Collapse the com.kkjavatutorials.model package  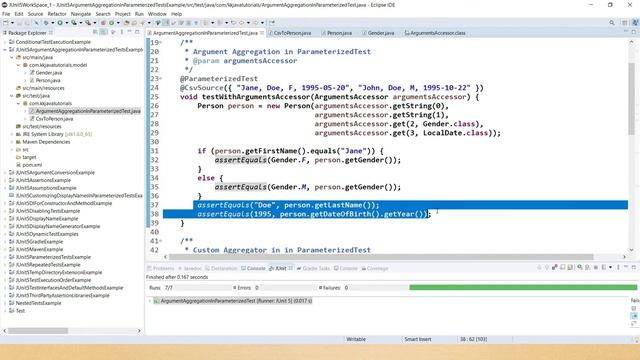click(18, 65)
